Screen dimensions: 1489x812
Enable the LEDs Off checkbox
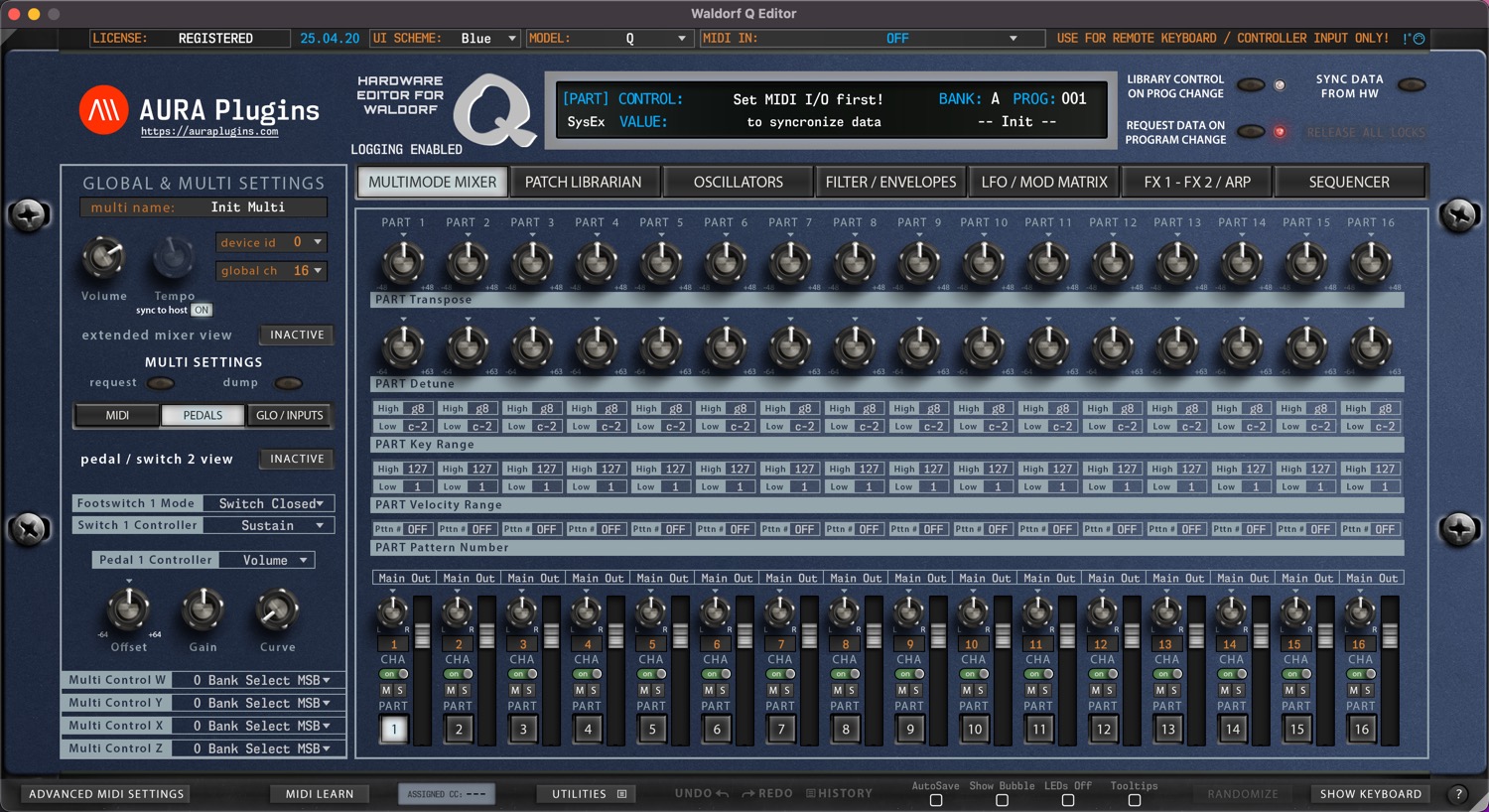1068,800
